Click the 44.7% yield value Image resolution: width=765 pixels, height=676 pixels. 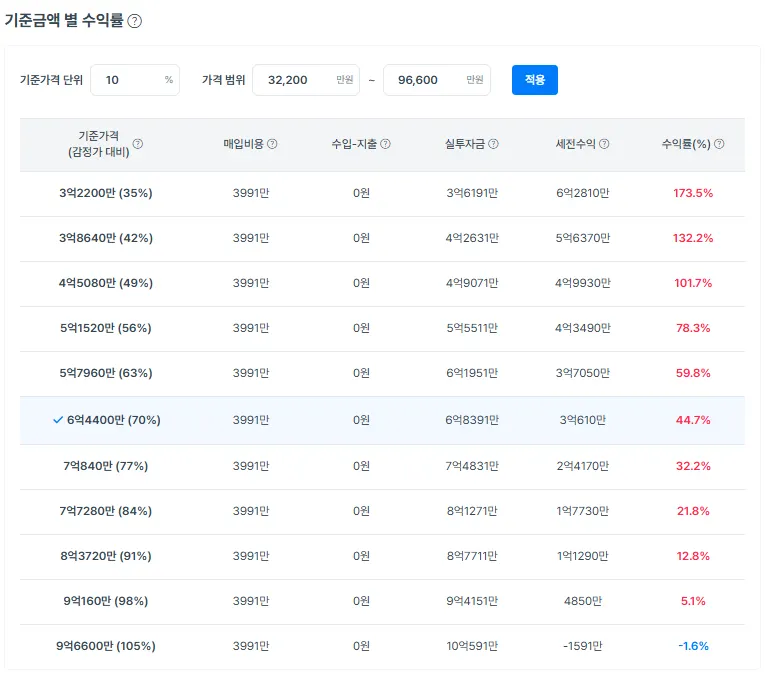[x=693, y=420]
